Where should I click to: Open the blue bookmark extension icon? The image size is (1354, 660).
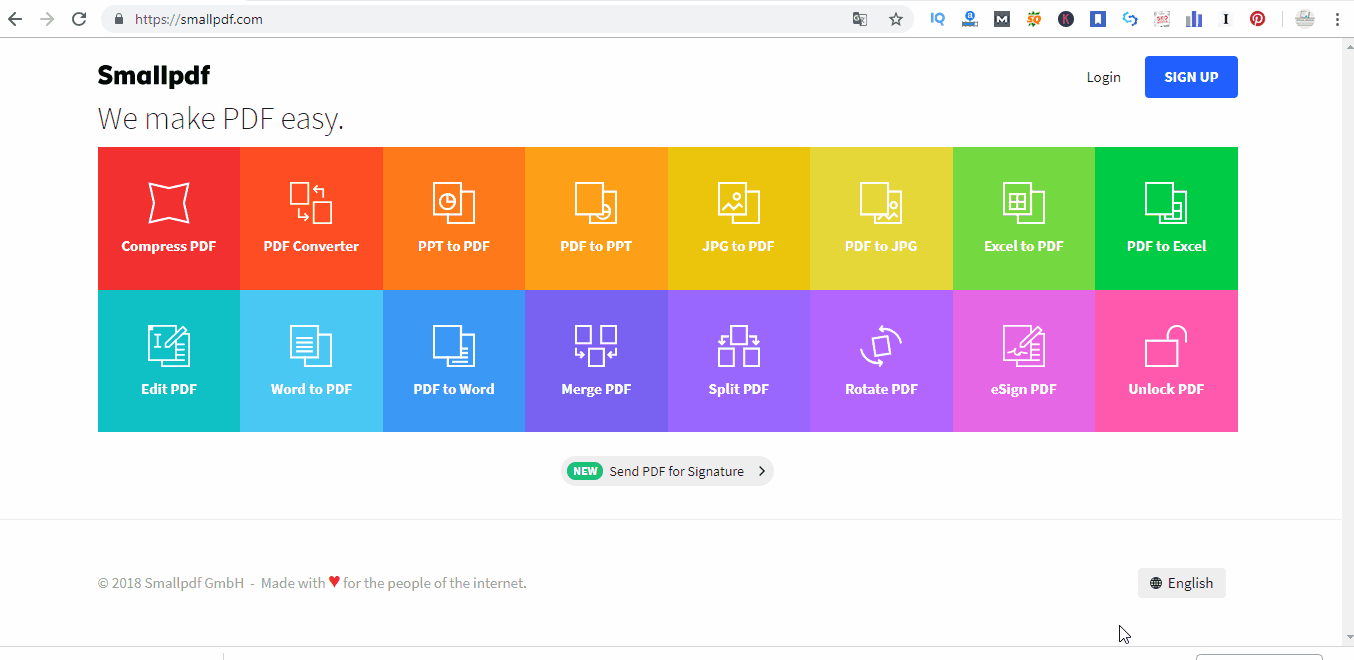coord(1098,19)
